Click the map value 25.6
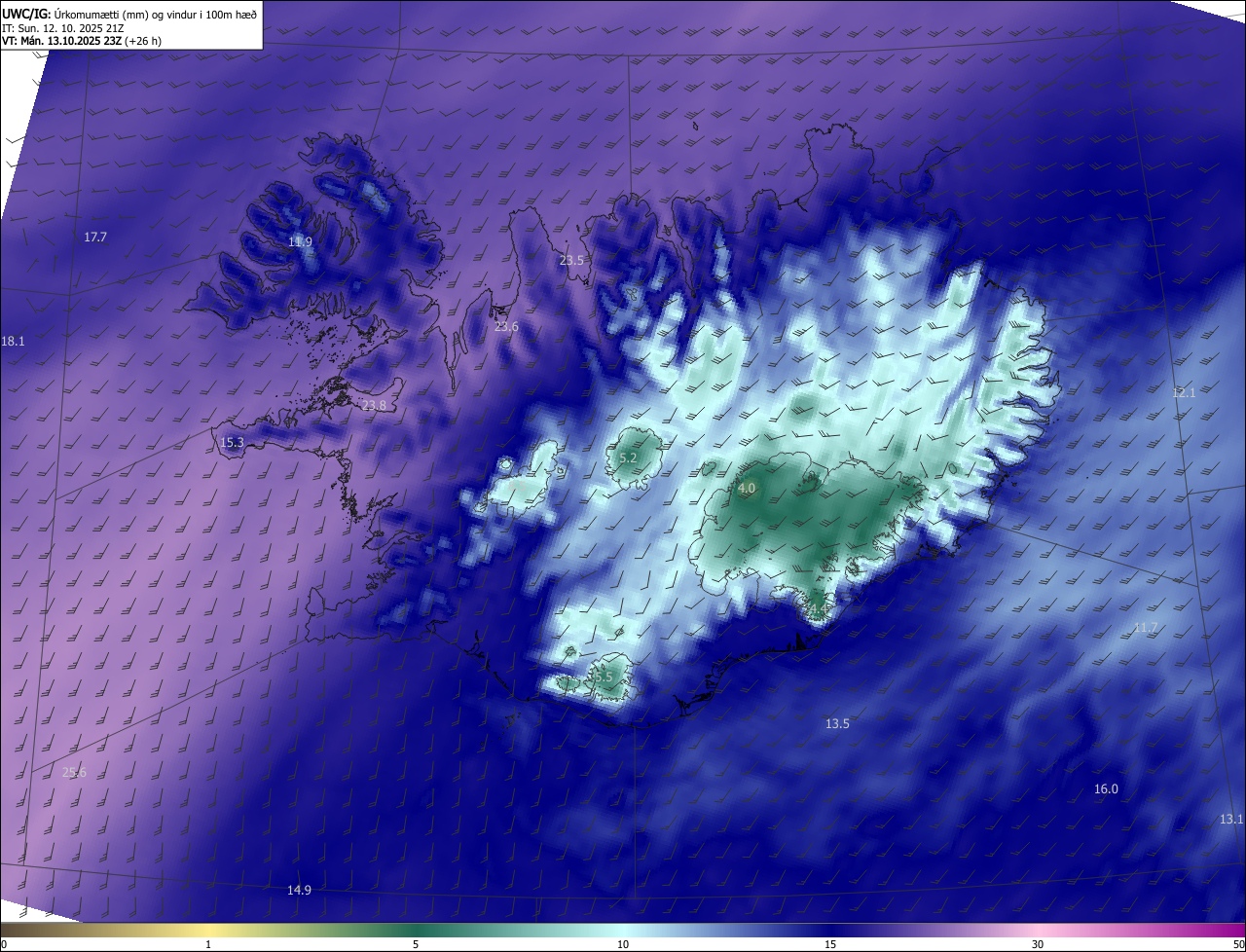 (74, 772)
